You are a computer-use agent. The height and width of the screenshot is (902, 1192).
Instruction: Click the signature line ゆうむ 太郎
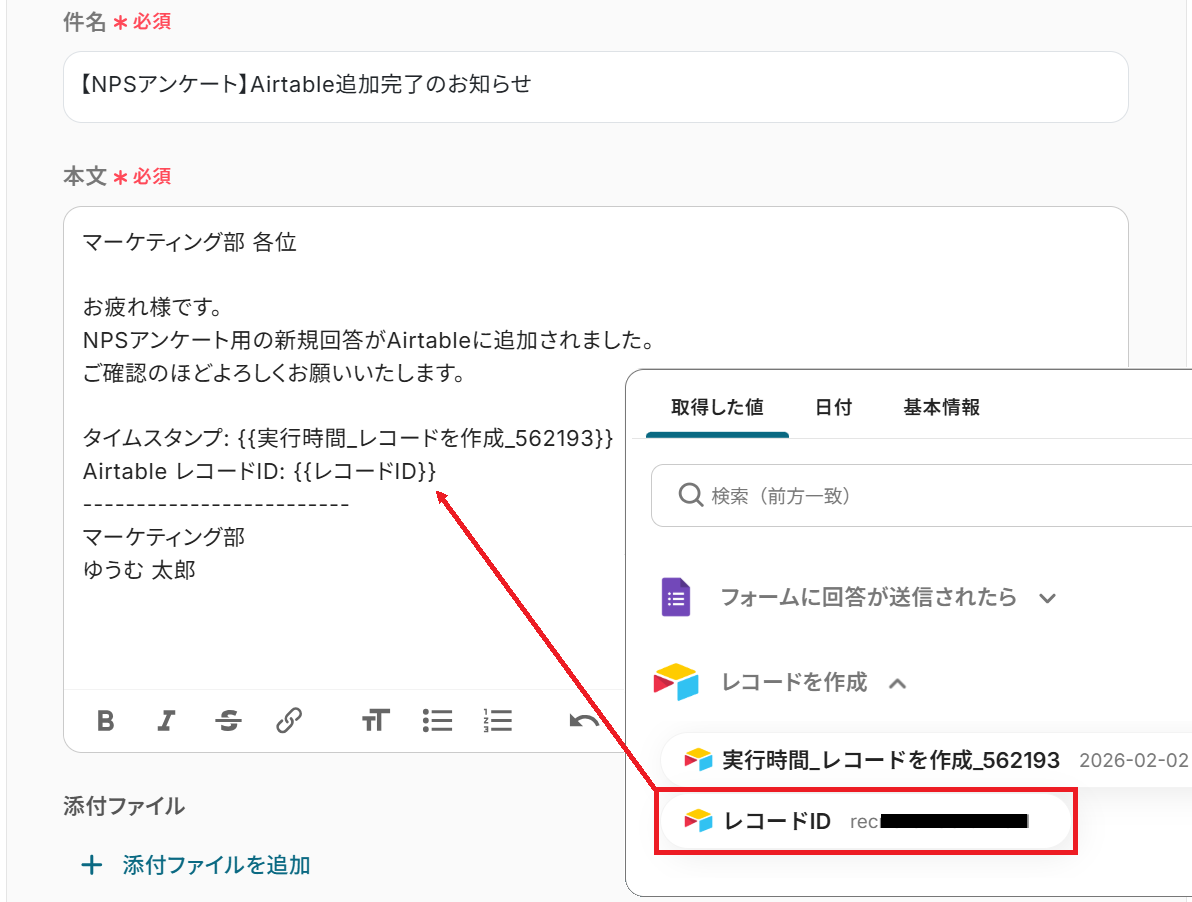pyautogui.click(x=139, y=570)
